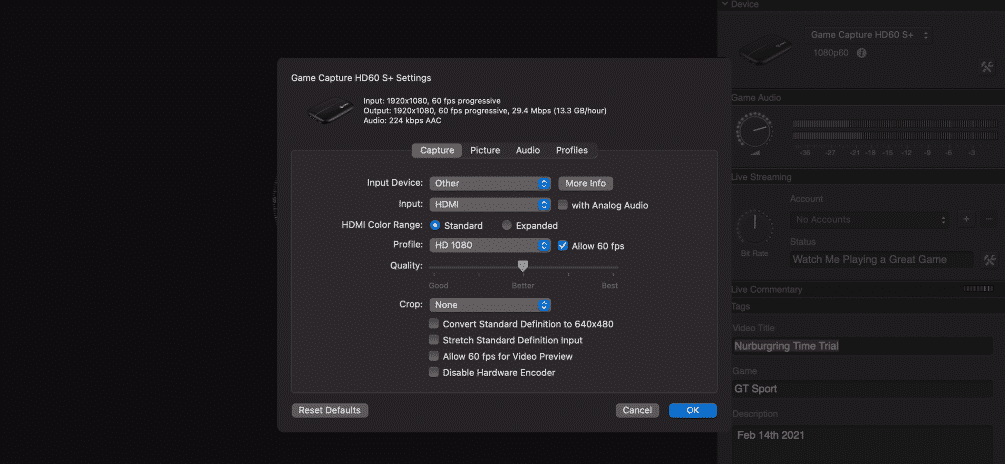Select Expanded HDMI color range

(x=507, y=226)
